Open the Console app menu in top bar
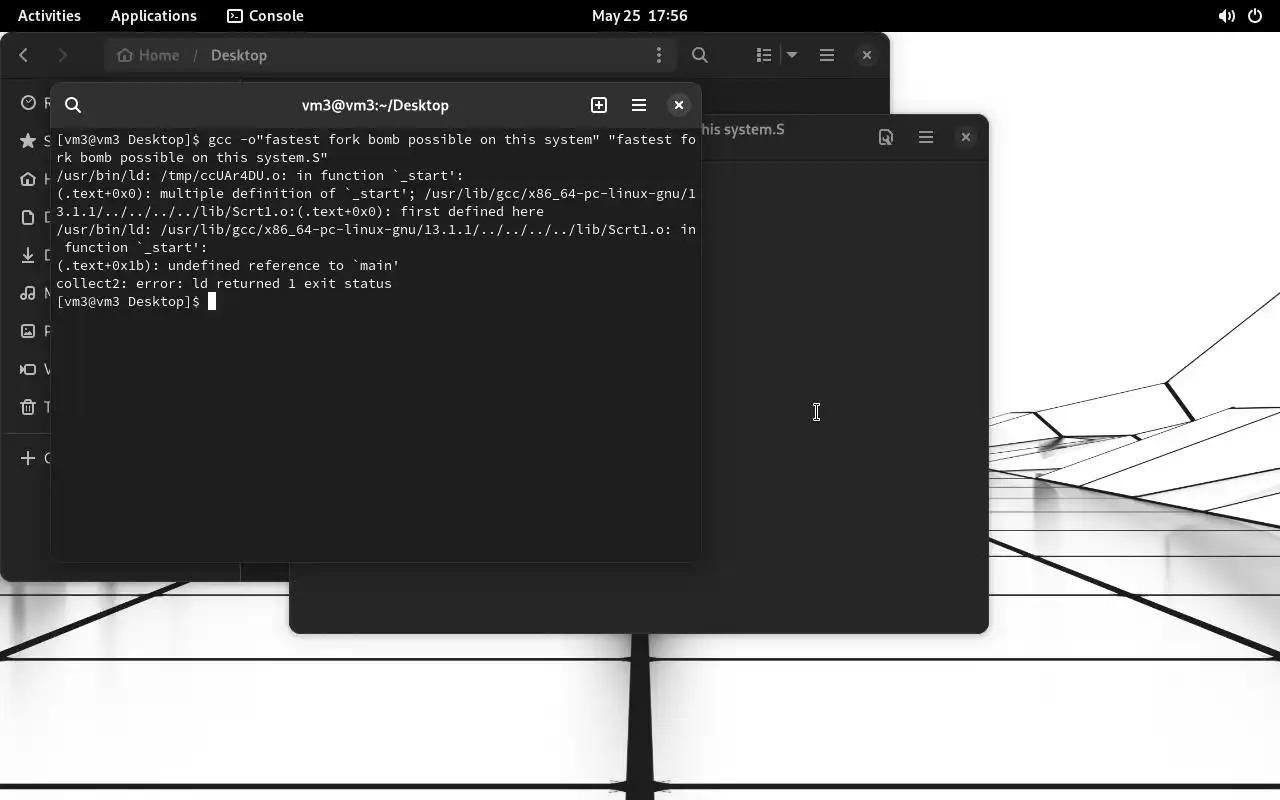This screenshot has width=1280, height=800. pyautogui.click(x=265, y=15)
